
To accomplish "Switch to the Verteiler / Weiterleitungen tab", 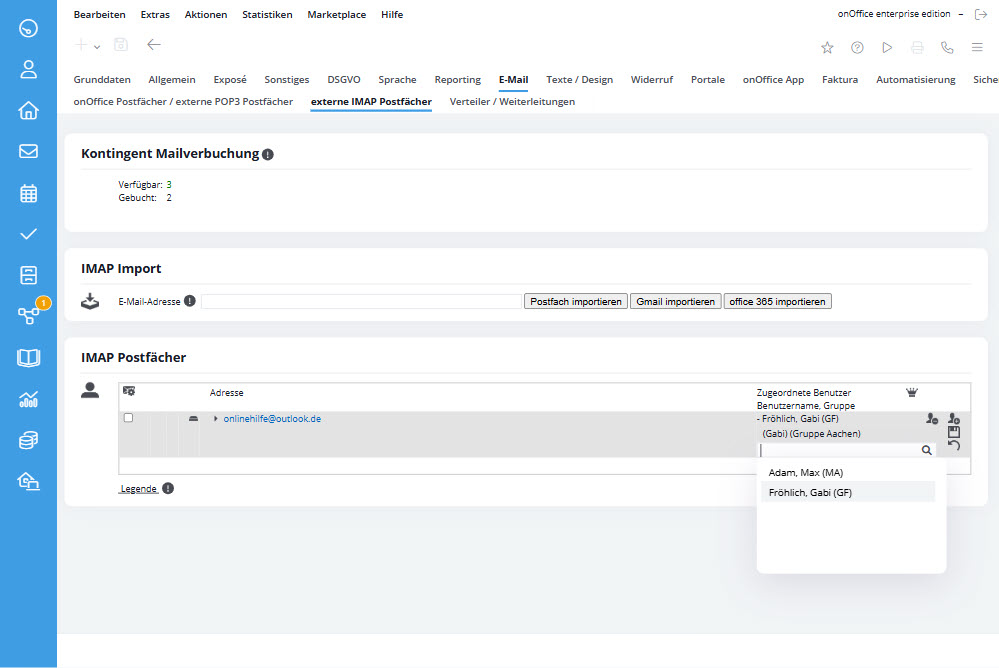I will tap(512, 102).
